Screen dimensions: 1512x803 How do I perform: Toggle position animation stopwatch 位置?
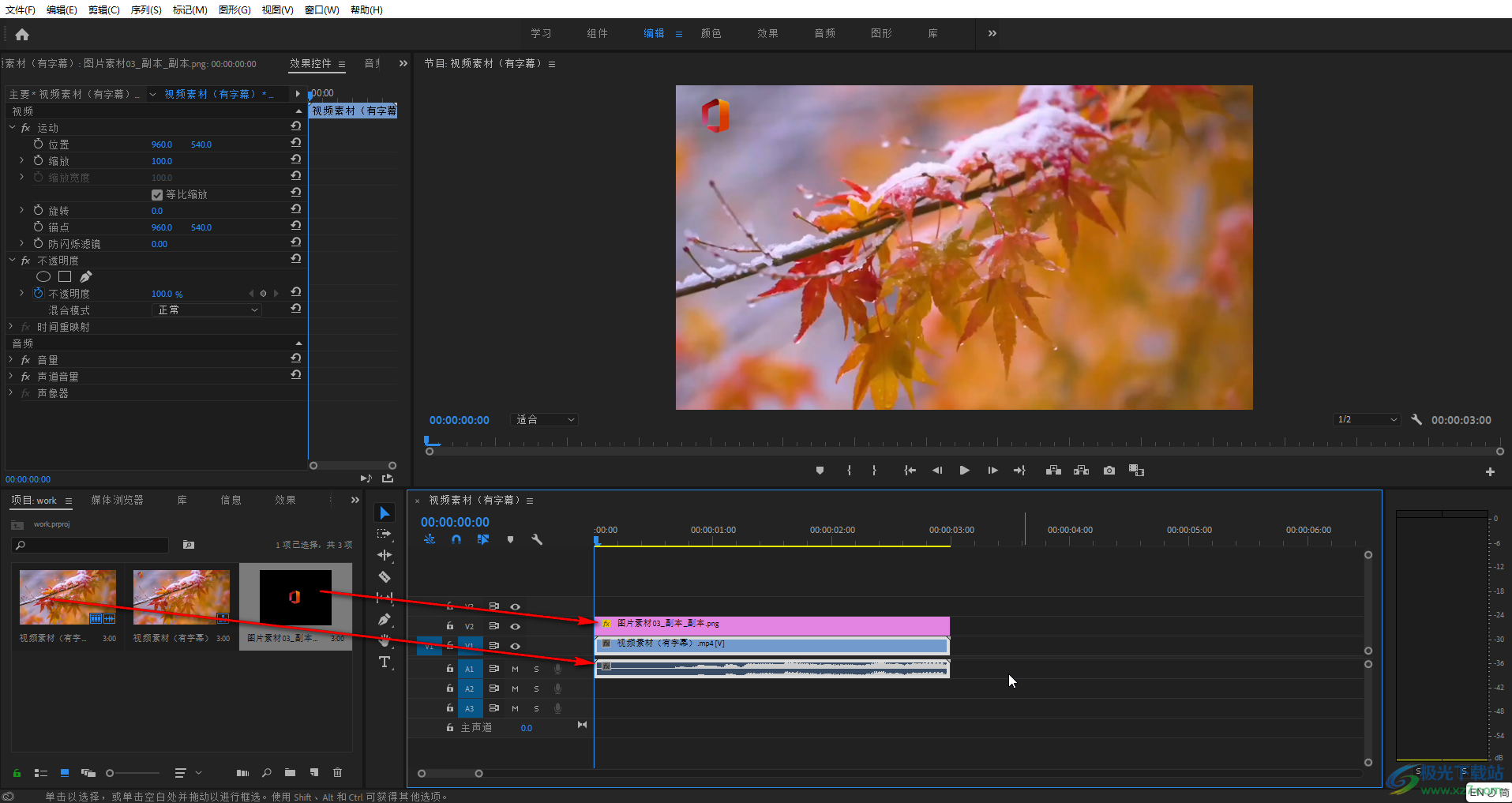(38, 144)
